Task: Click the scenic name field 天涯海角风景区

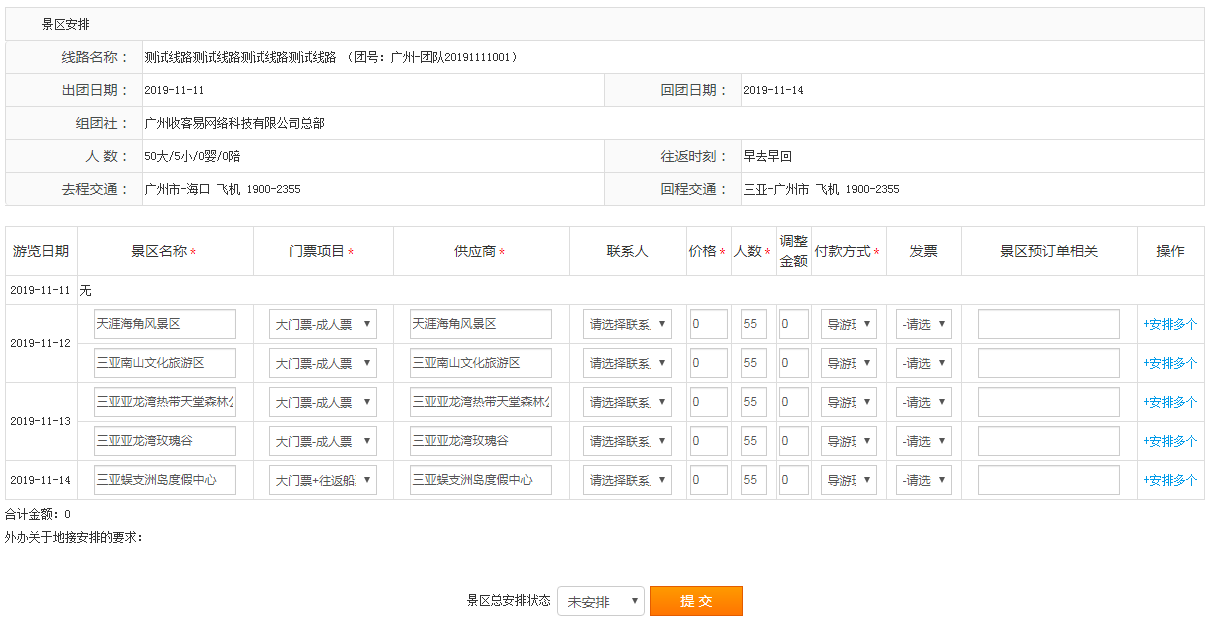Action: (165, 324)
